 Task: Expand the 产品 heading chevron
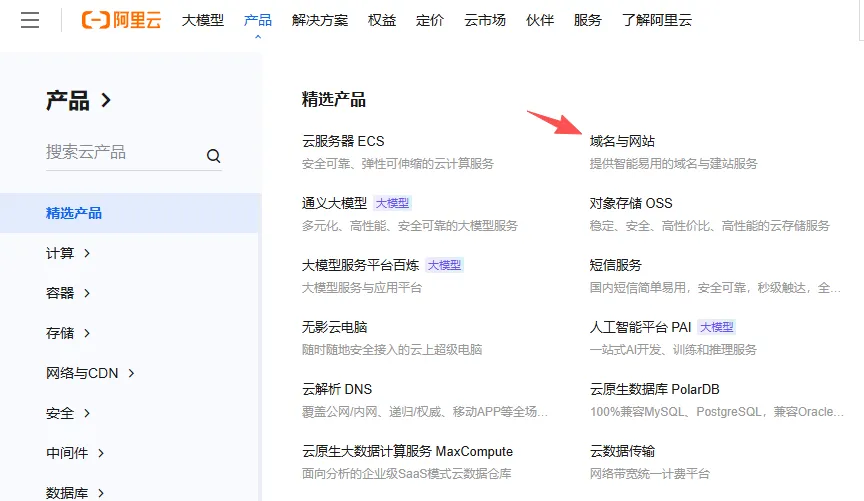click(106, 100)
